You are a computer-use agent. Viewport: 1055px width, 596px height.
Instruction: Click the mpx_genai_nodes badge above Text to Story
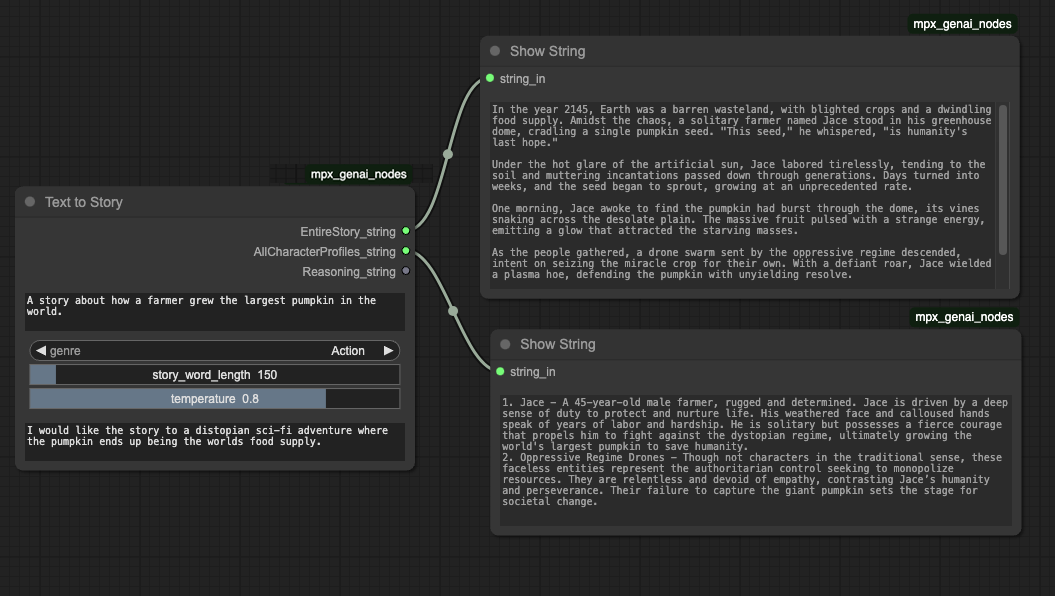[359, 174]
